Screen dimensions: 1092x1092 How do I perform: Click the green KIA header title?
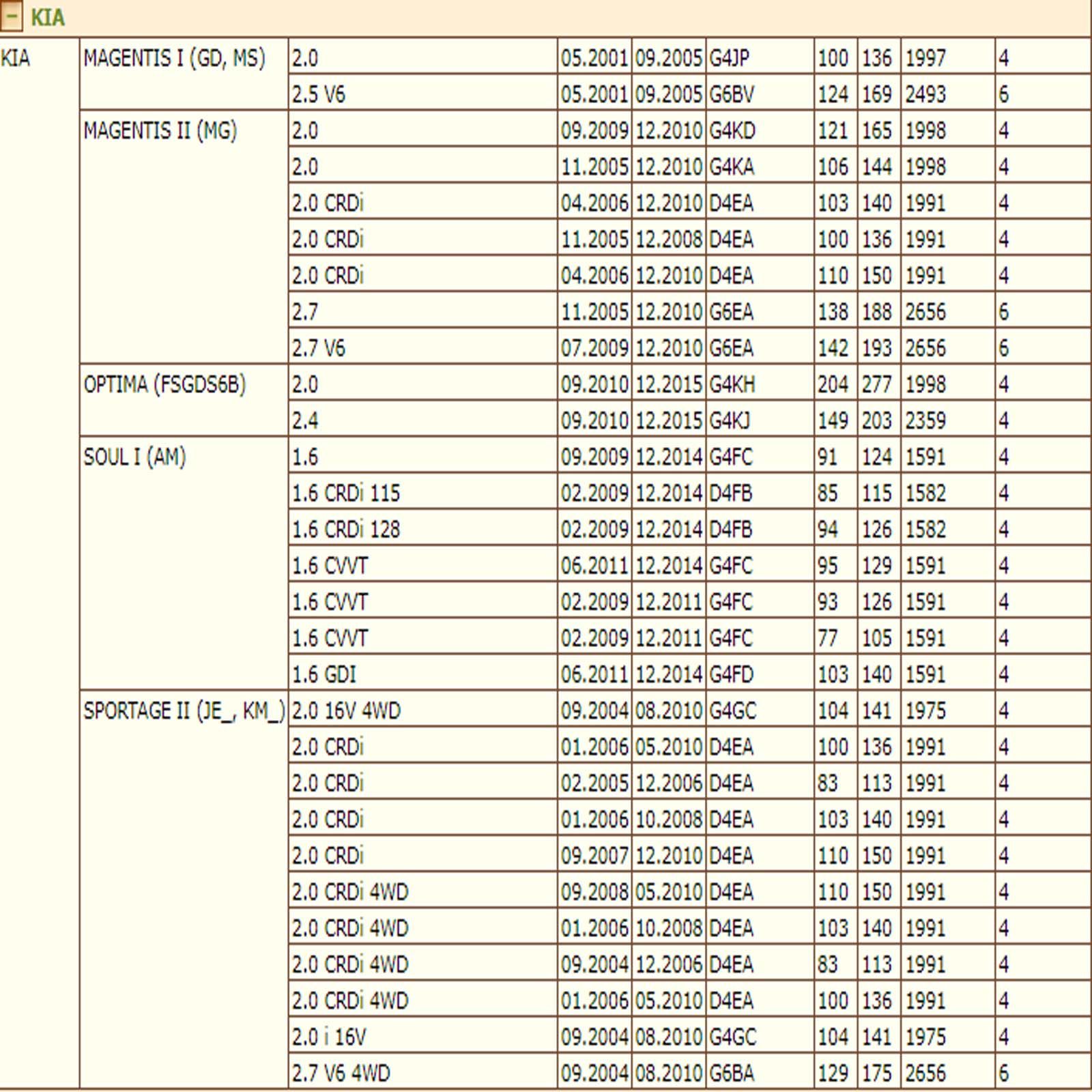pyautogui.click(x=47, y=17)
